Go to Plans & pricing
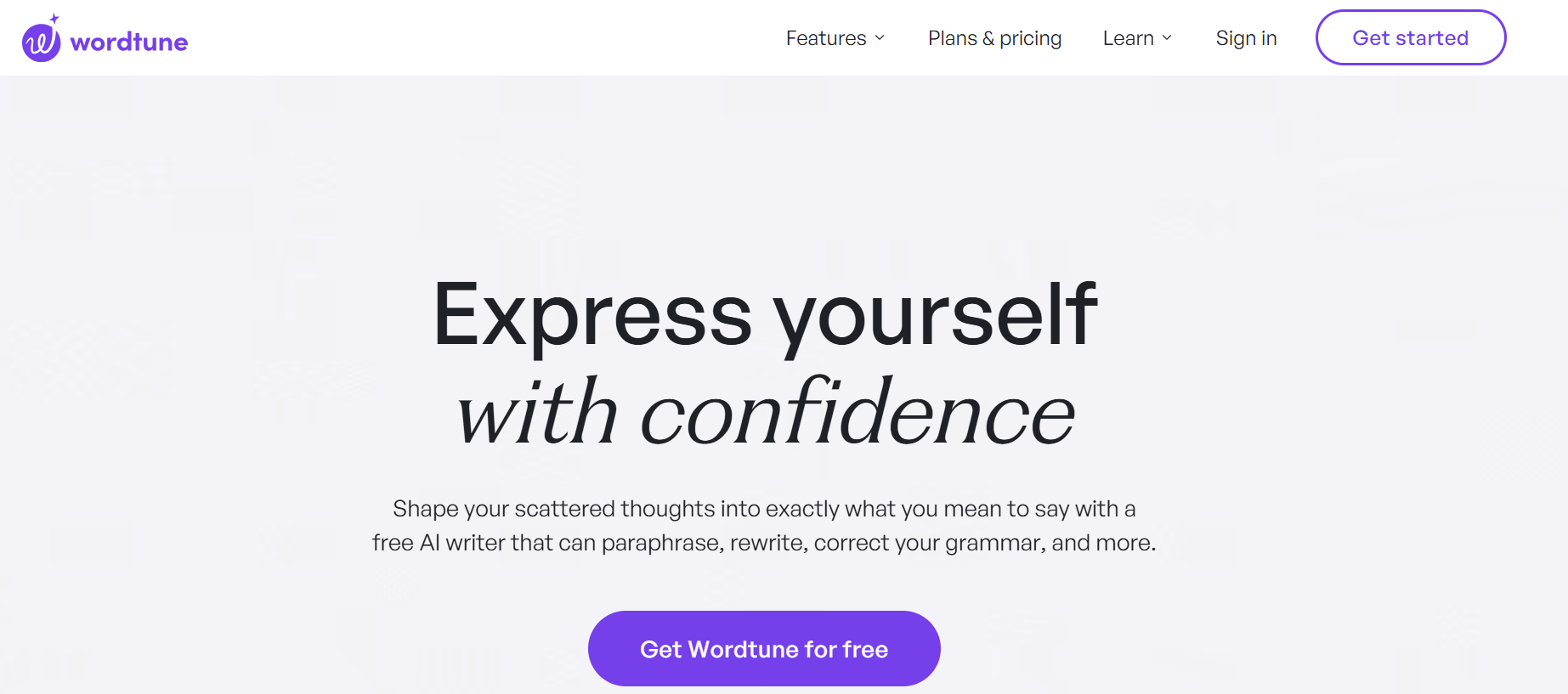Image resolution: width=1568 pixels, height=694 pixels. [x=994, y=38]
